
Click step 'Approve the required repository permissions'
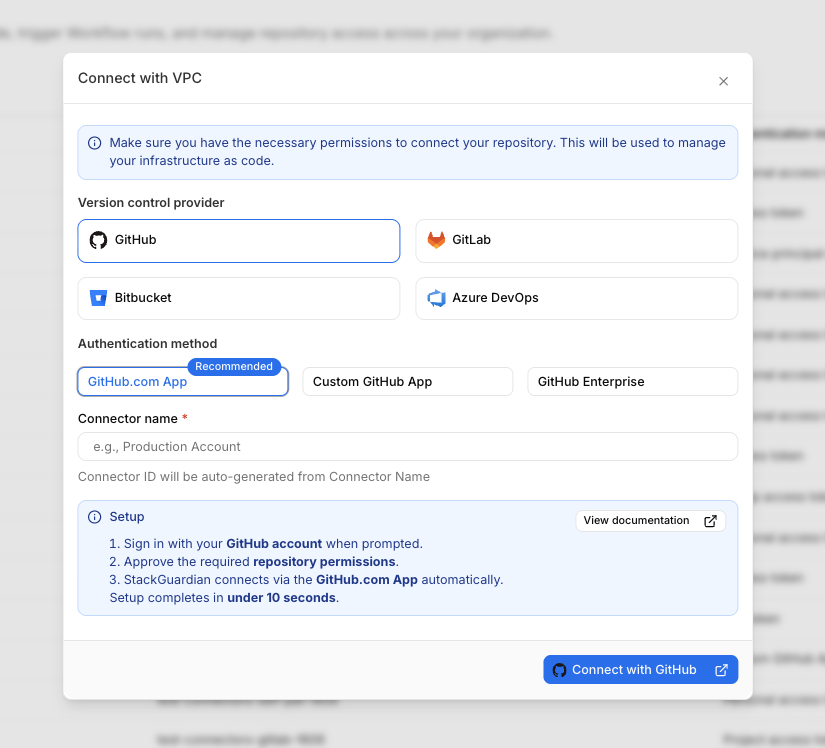(254, 561)
